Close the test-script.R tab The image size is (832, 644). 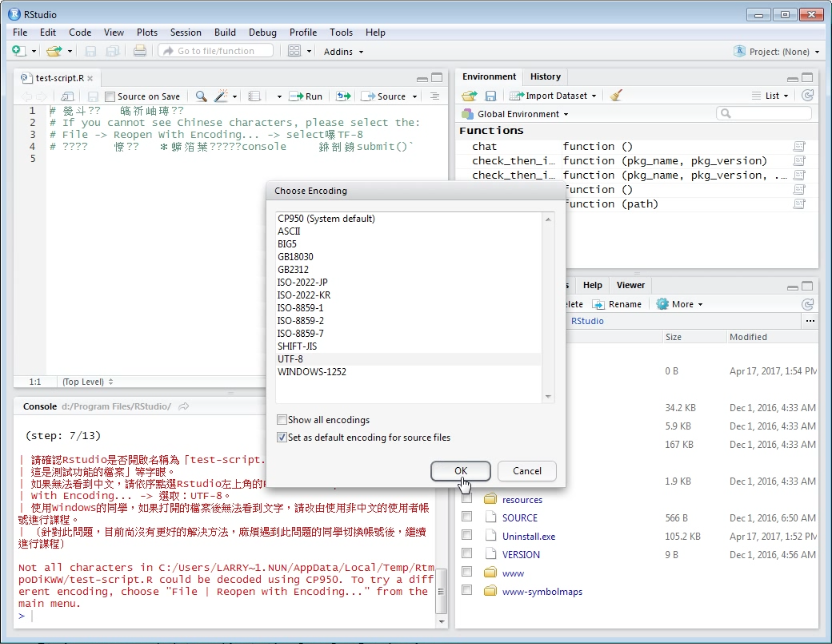90,79
